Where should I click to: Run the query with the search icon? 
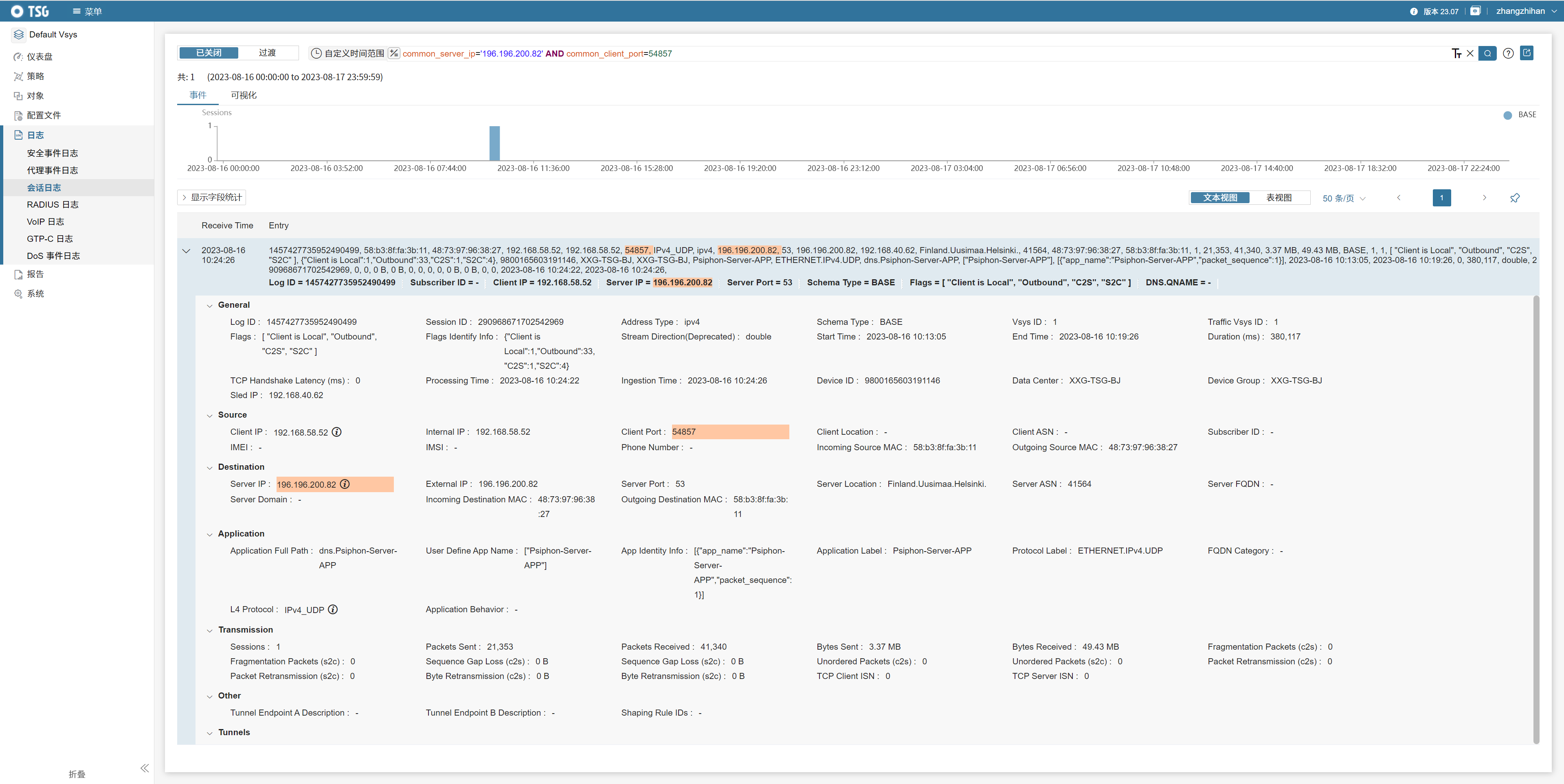click(1487, 53)
